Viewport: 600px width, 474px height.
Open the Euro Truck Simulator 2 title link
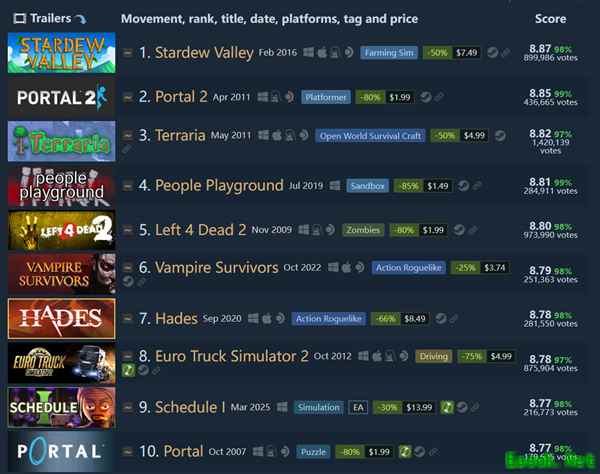[x=232, y=356]
